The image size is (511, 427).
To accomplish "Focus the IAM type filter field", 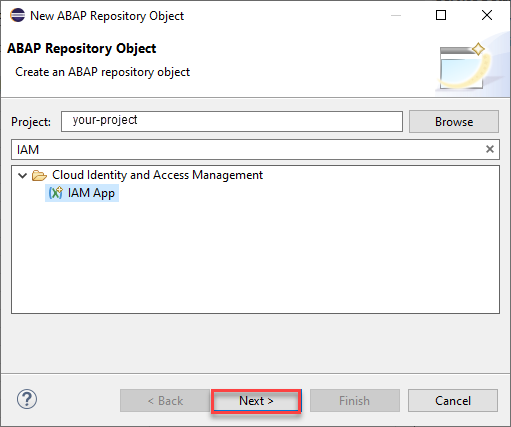I will pos(248,149).
